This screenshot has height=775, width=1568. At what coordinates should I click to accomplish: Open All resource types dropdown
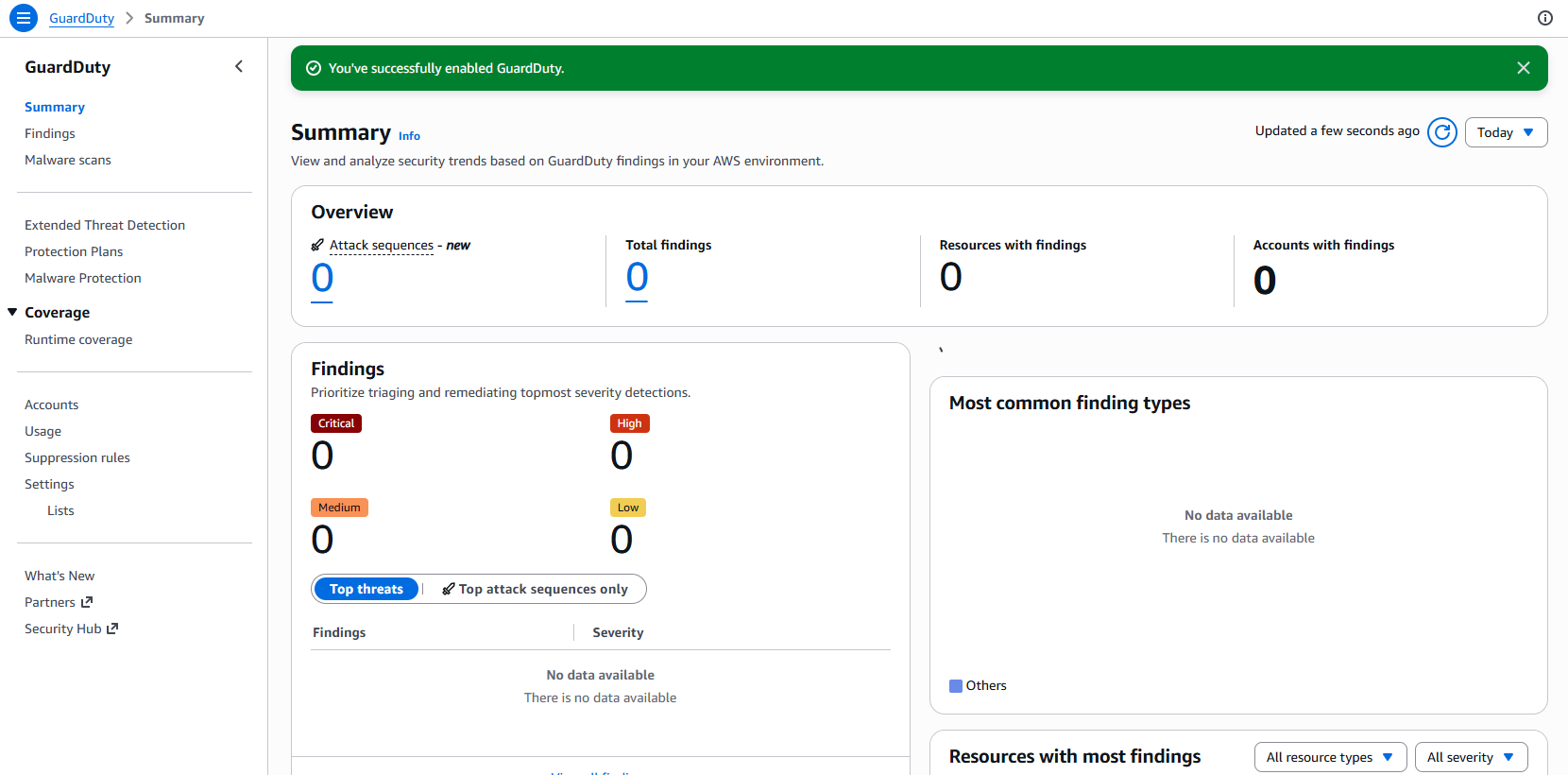pos(1330,757)
